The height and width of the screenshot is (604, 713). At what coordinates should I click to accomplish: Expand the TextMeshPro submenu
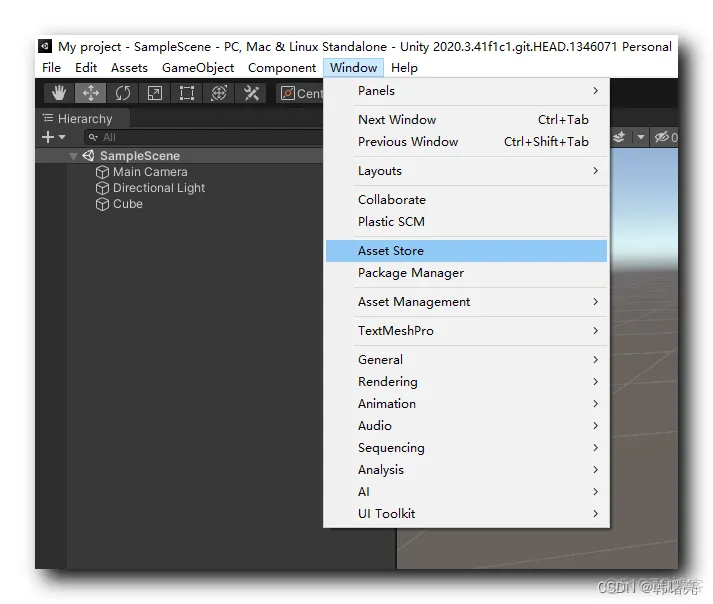pyautogui.click(x=467, y=331)
